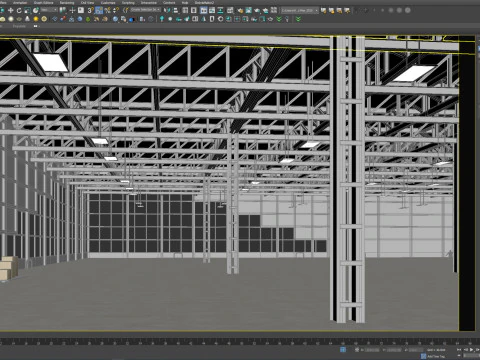Click the green sphere icon in second toolbar

(88, 19)
